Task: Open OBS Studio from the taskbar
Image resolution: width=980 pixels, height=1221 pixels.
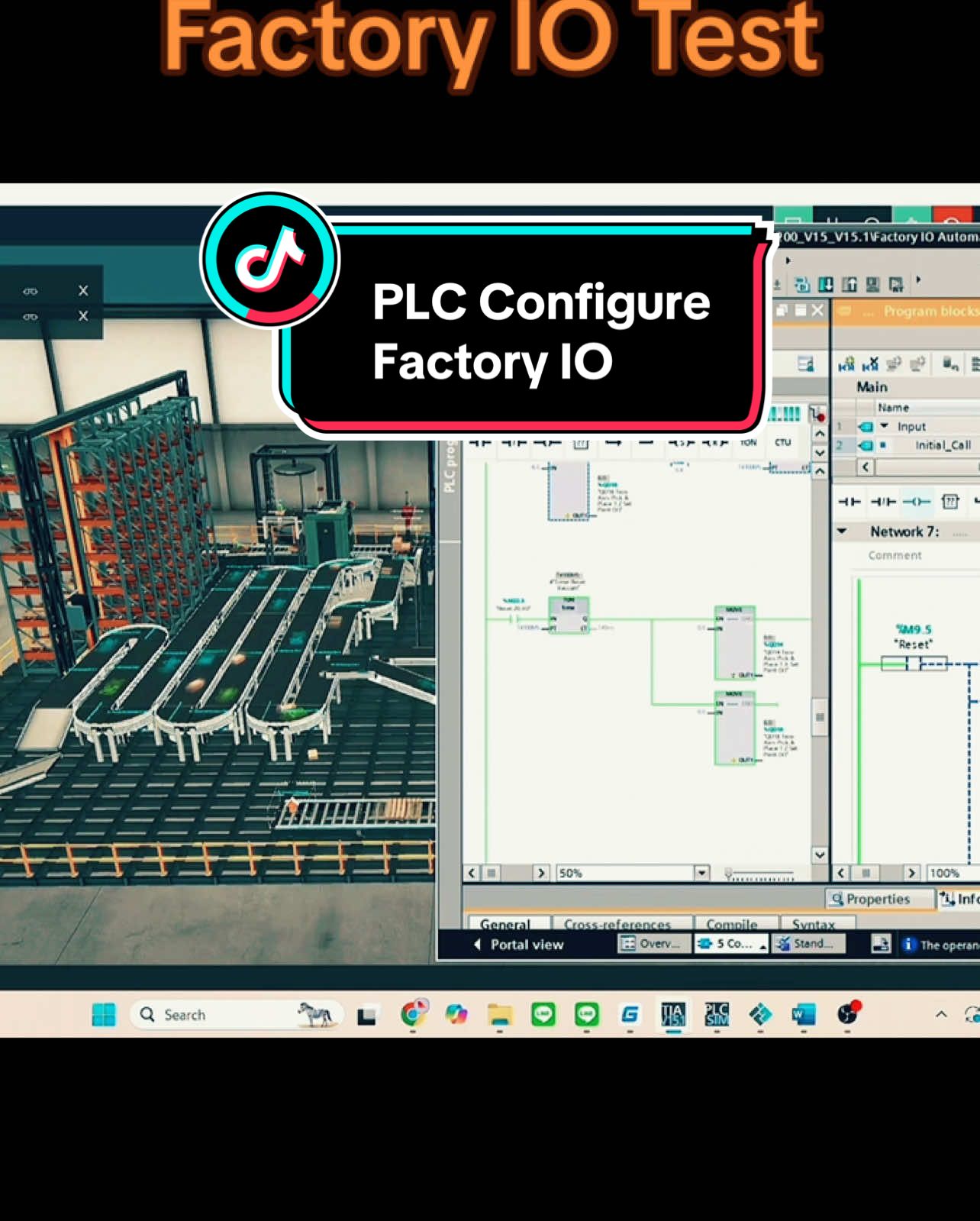Action: (848, 1013)
